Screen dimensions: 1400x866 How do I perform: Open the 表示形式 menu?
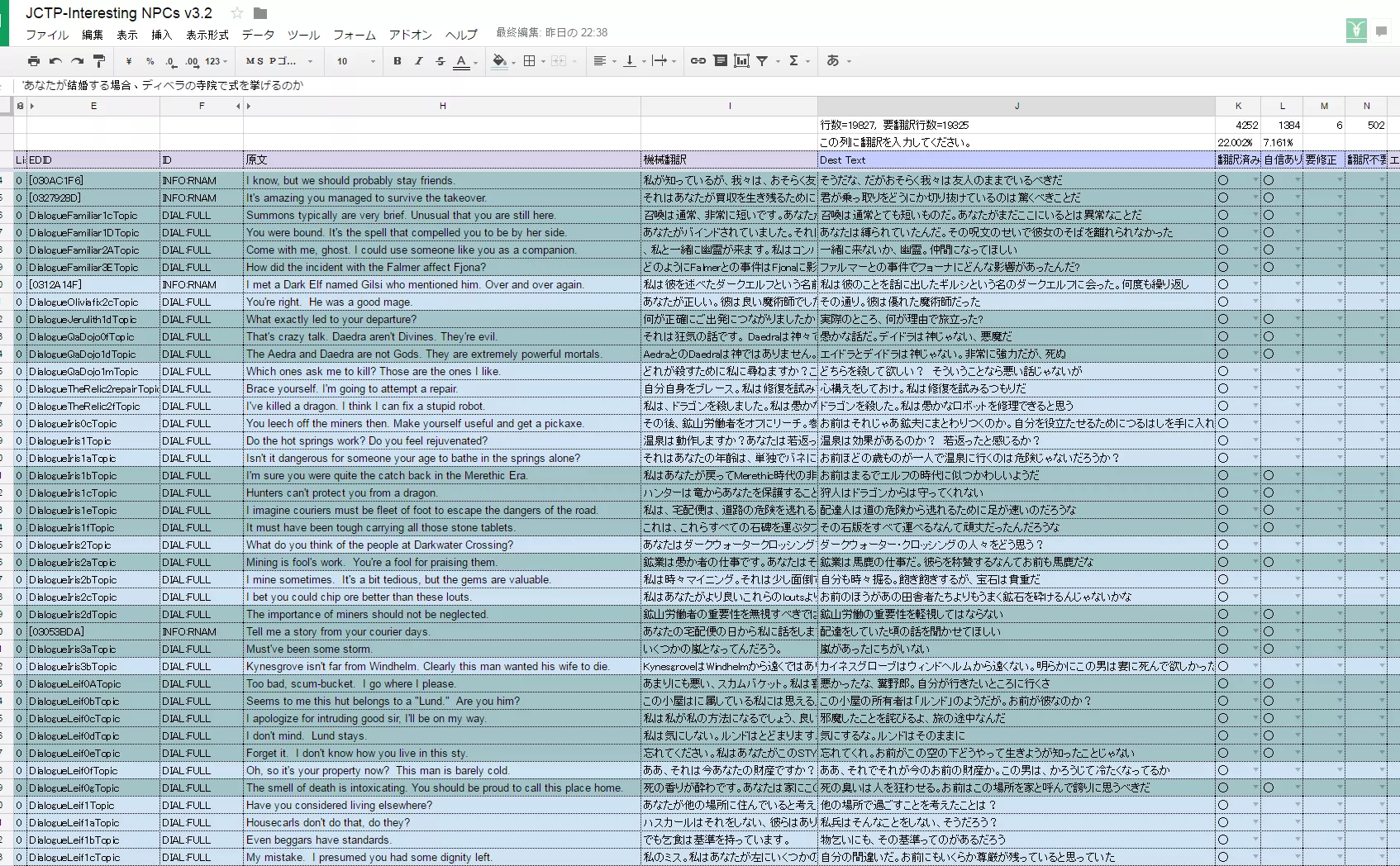[x=207, y=35]
